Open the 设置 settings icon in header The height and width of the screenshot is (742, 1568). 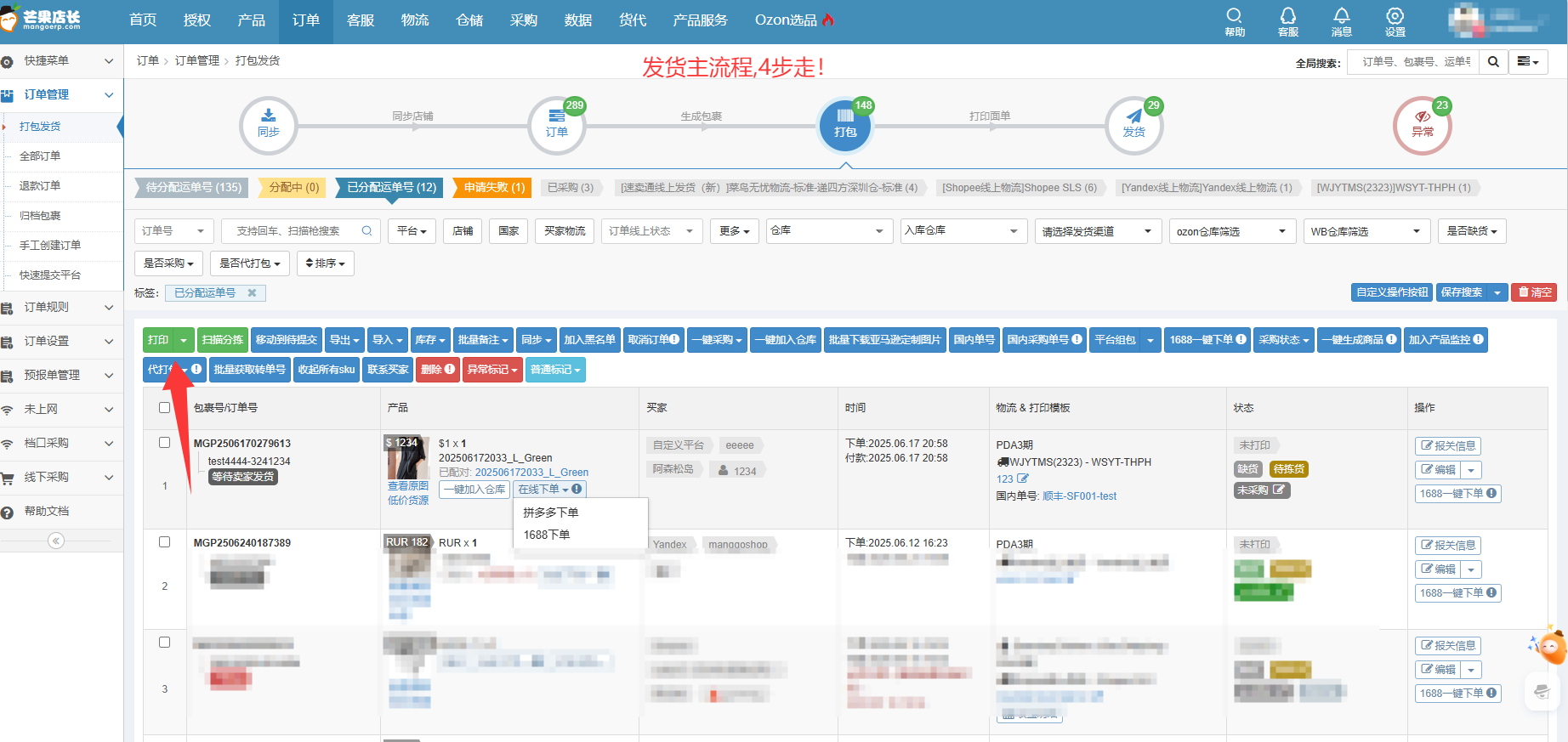1395,21
